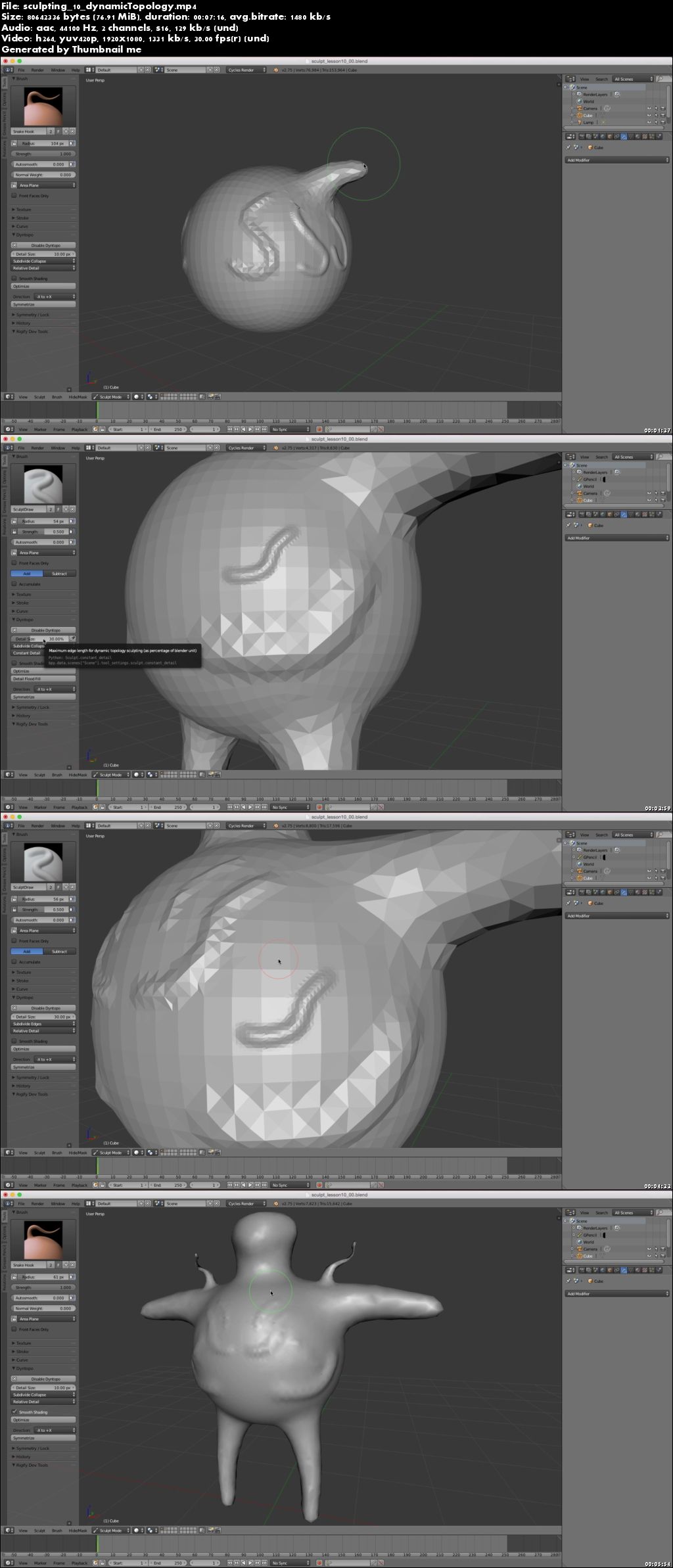Enable Accumulate checkbox in 00:02:59 frame
The image size is (673, 1568).
[x=14, y=584]
